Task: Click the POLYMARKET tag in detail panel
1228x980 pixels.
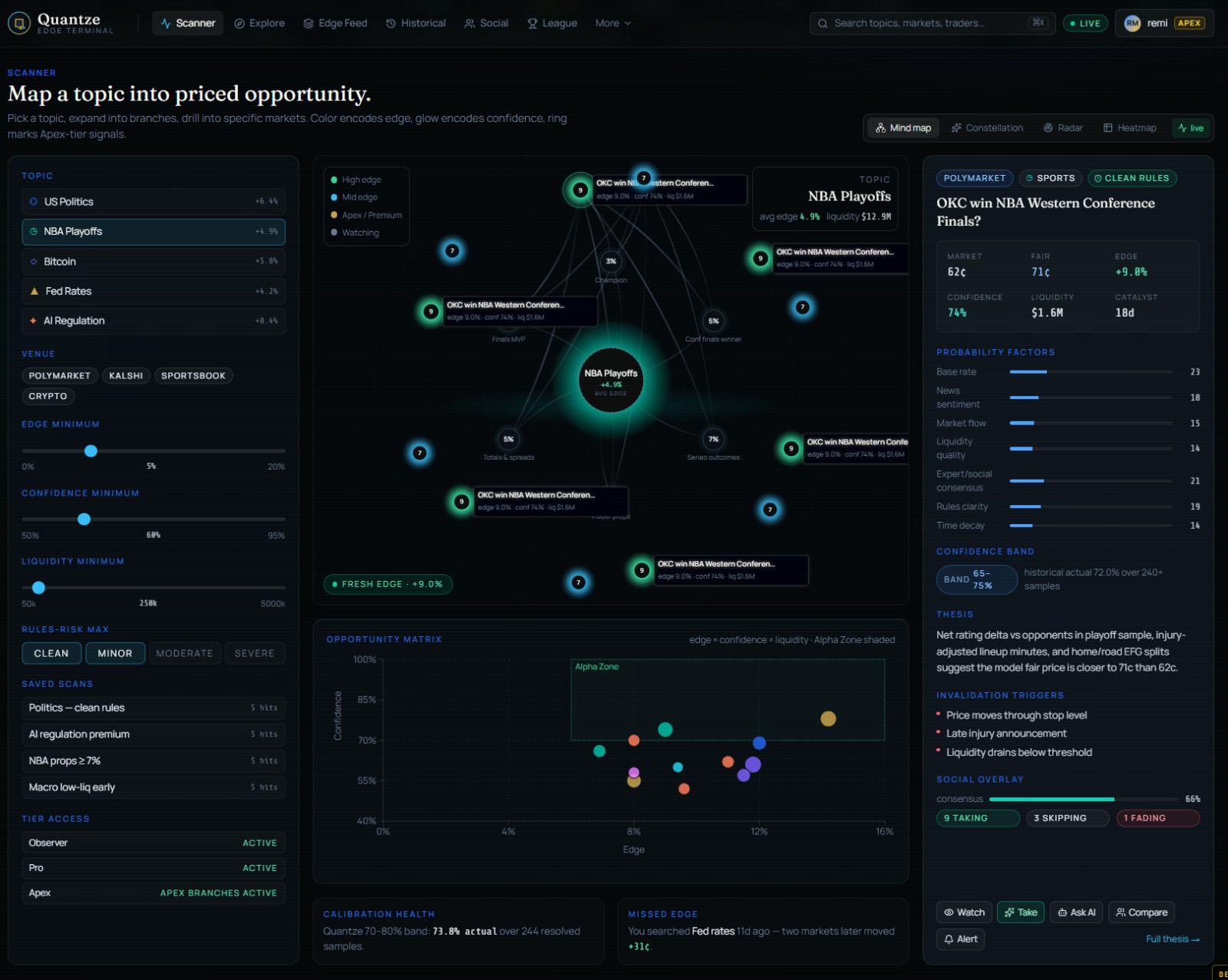Action: tap(975, 179)
